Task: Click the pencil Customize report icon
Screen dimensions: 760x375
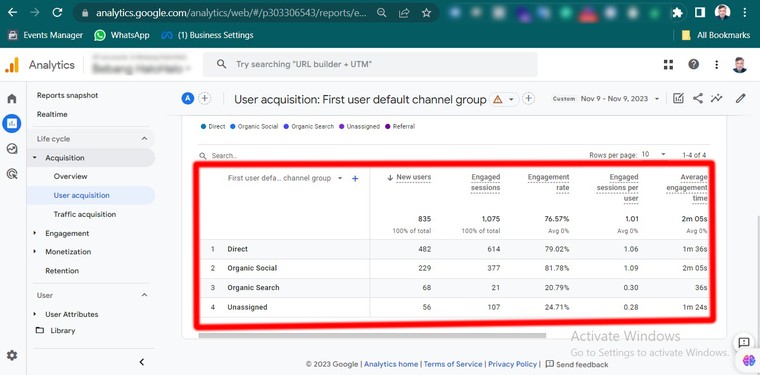Action: click(740, 98)
